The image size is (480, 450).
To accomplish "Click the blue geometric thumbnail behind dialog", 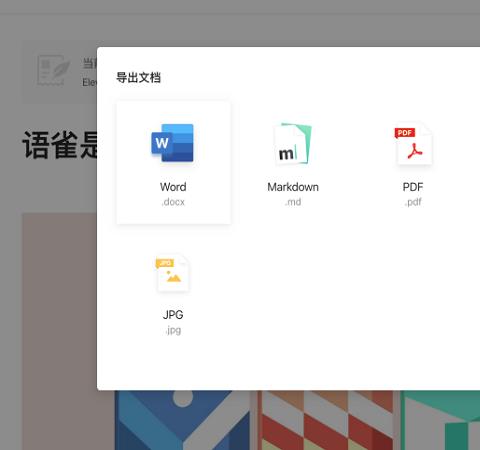I will 182,420.
